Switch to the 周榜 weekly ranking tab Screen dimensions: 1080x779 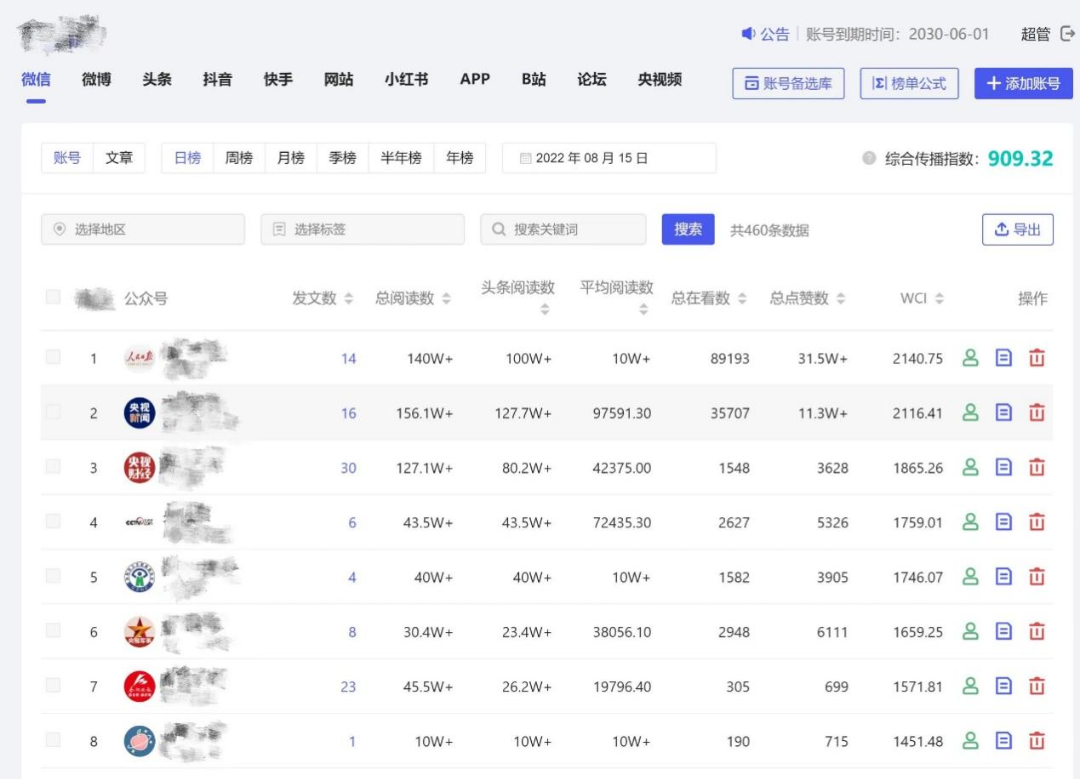click(239, 157)
